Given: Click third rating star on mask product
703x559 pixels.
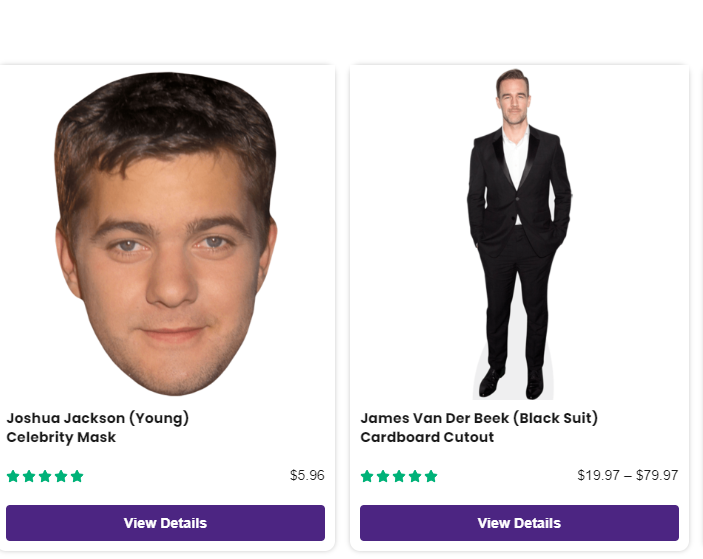Looking at the screenshot, I should 45,476.
